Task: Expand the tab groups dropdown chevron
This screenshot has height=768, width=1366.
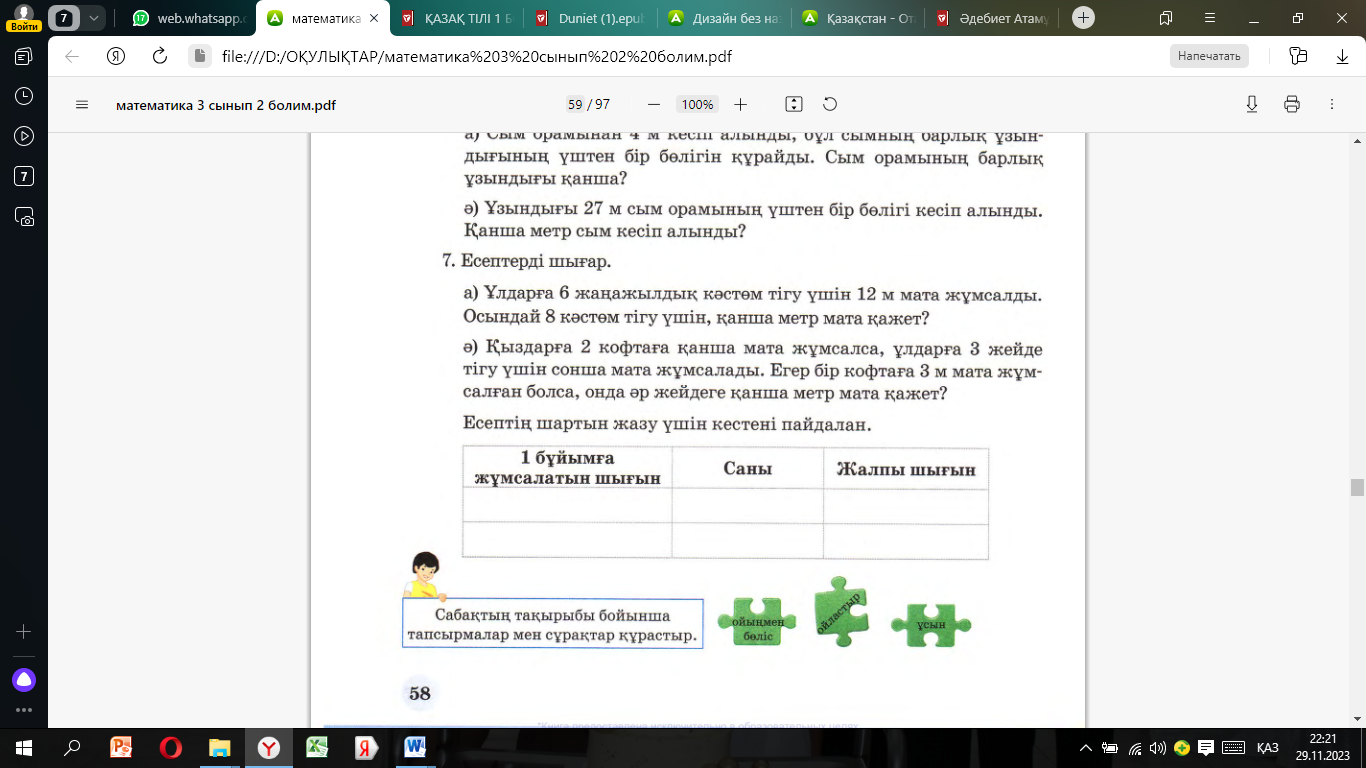Action: (x=93, y=18)
